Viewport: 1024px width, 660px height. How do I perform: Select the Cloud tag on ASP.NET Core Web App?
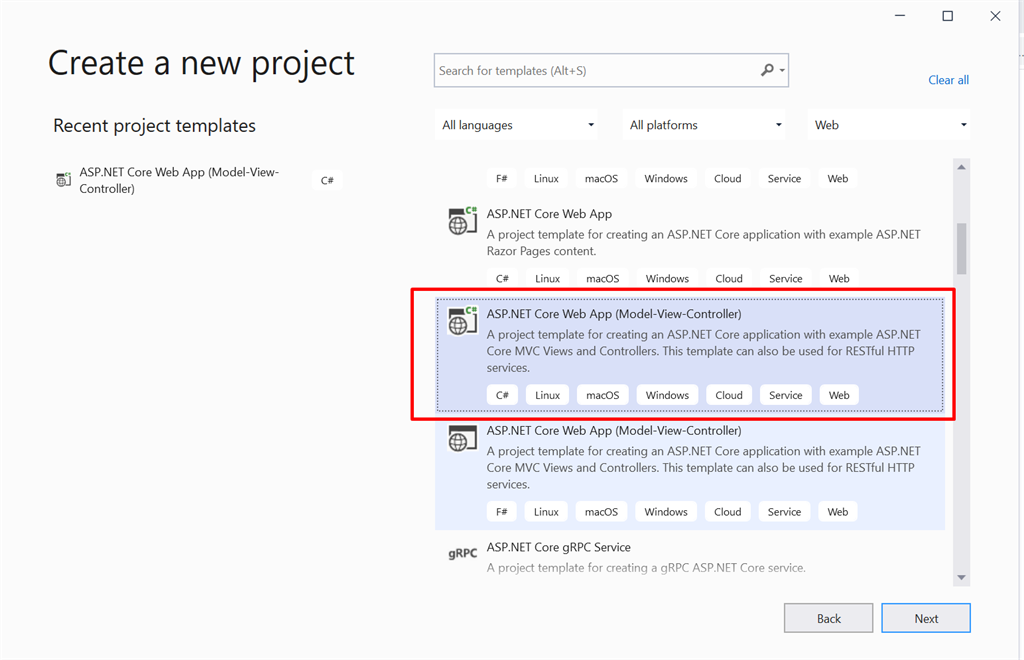728,278
